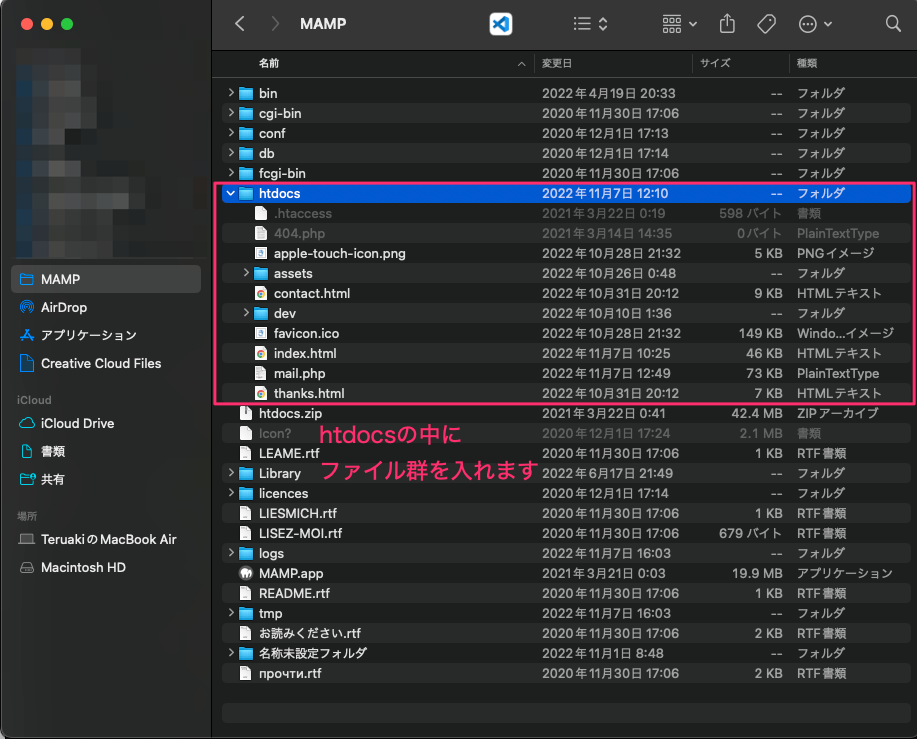Open the More actions ellipsis menu
This screenshot has width=917, height=739.
(x=815, y=24)
